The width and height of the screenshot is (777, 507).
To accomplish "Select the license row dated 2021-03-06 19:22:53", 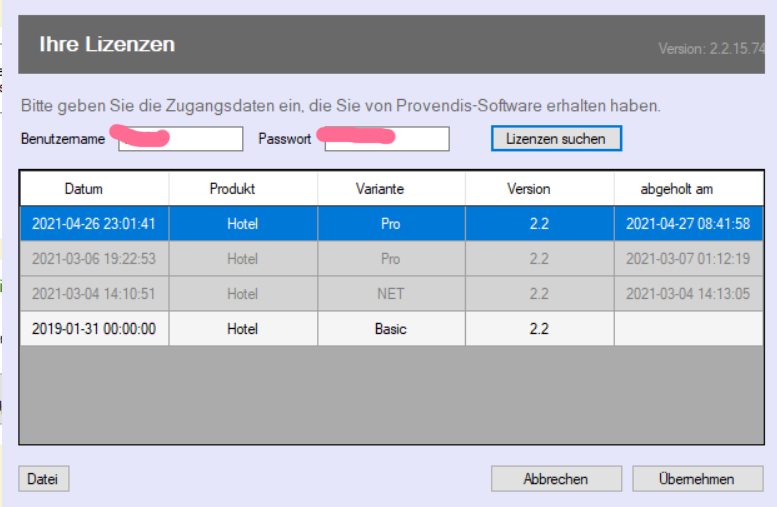I will click(x=94, y=259).
